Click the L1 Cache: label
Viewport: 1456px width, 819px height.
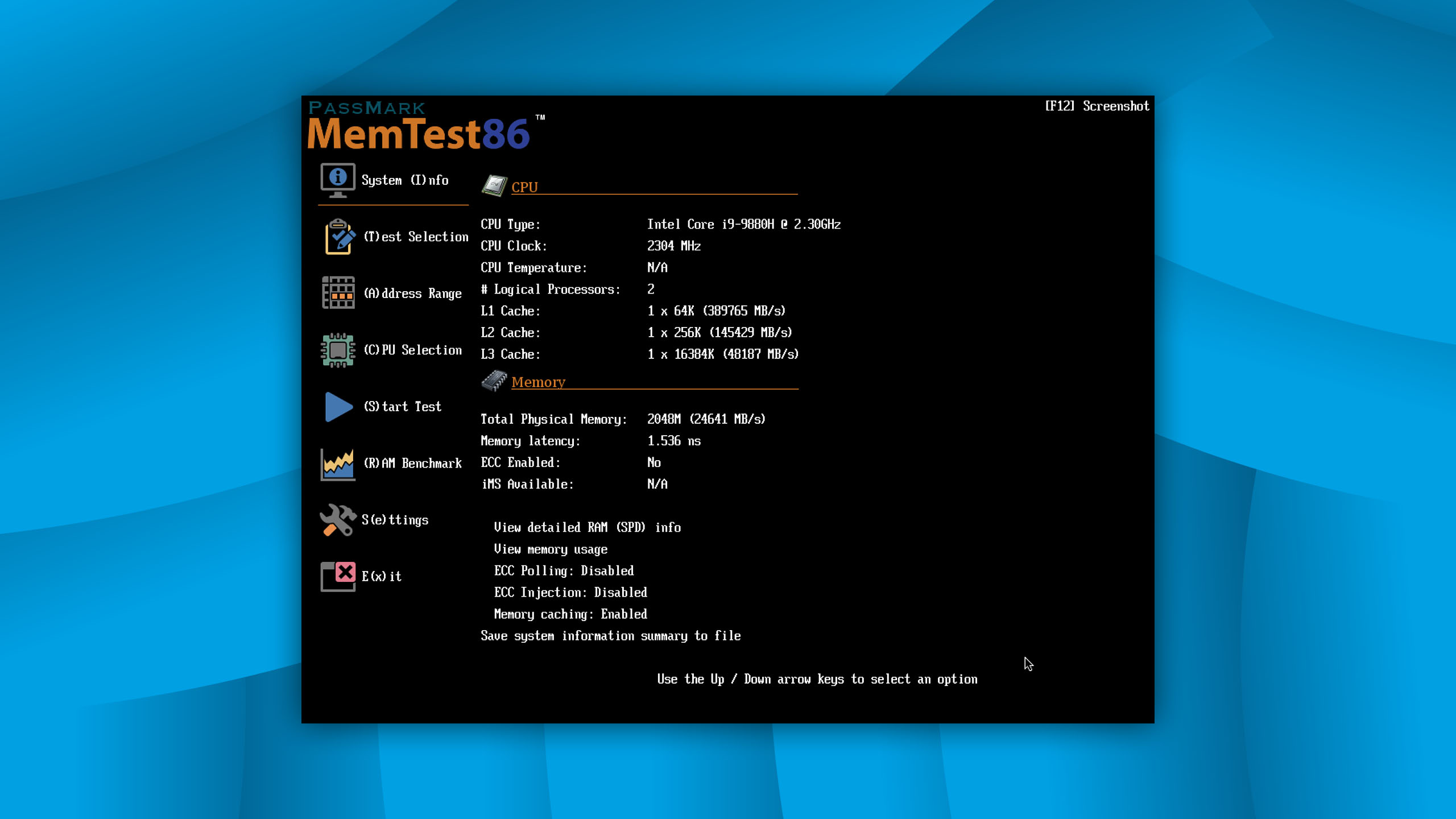point(510,311)
